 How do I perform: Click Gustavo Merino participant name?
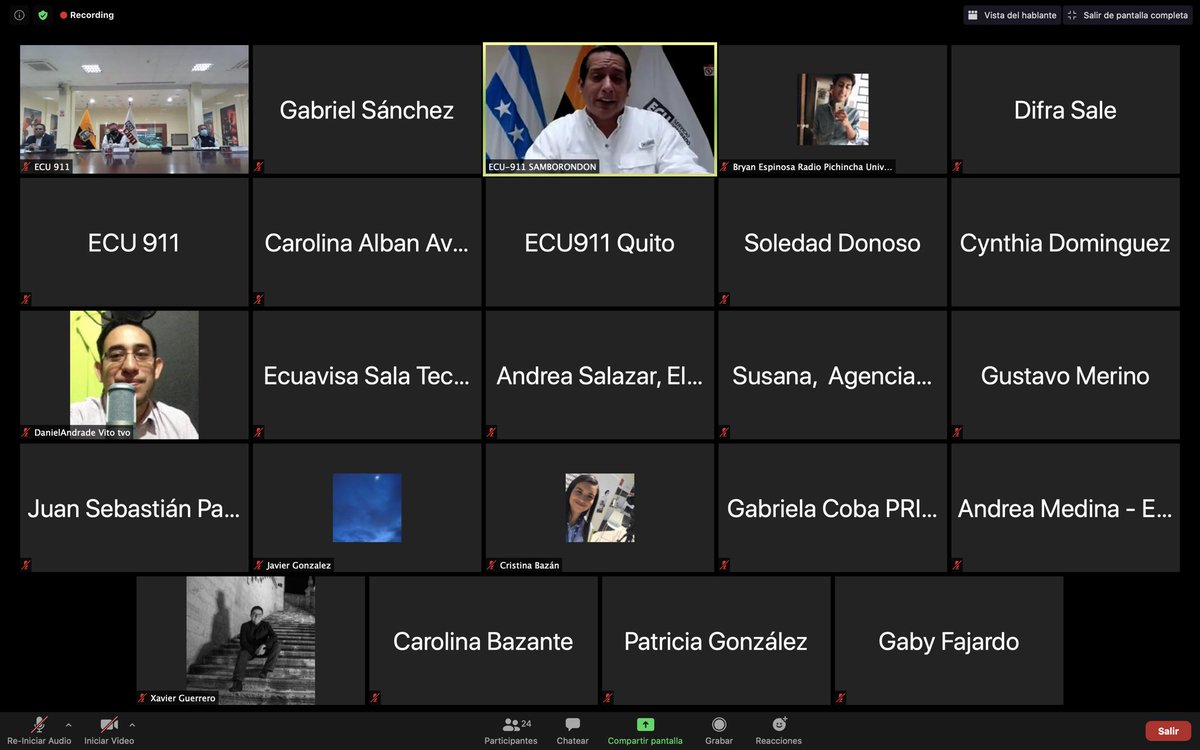pos(1065,376)
